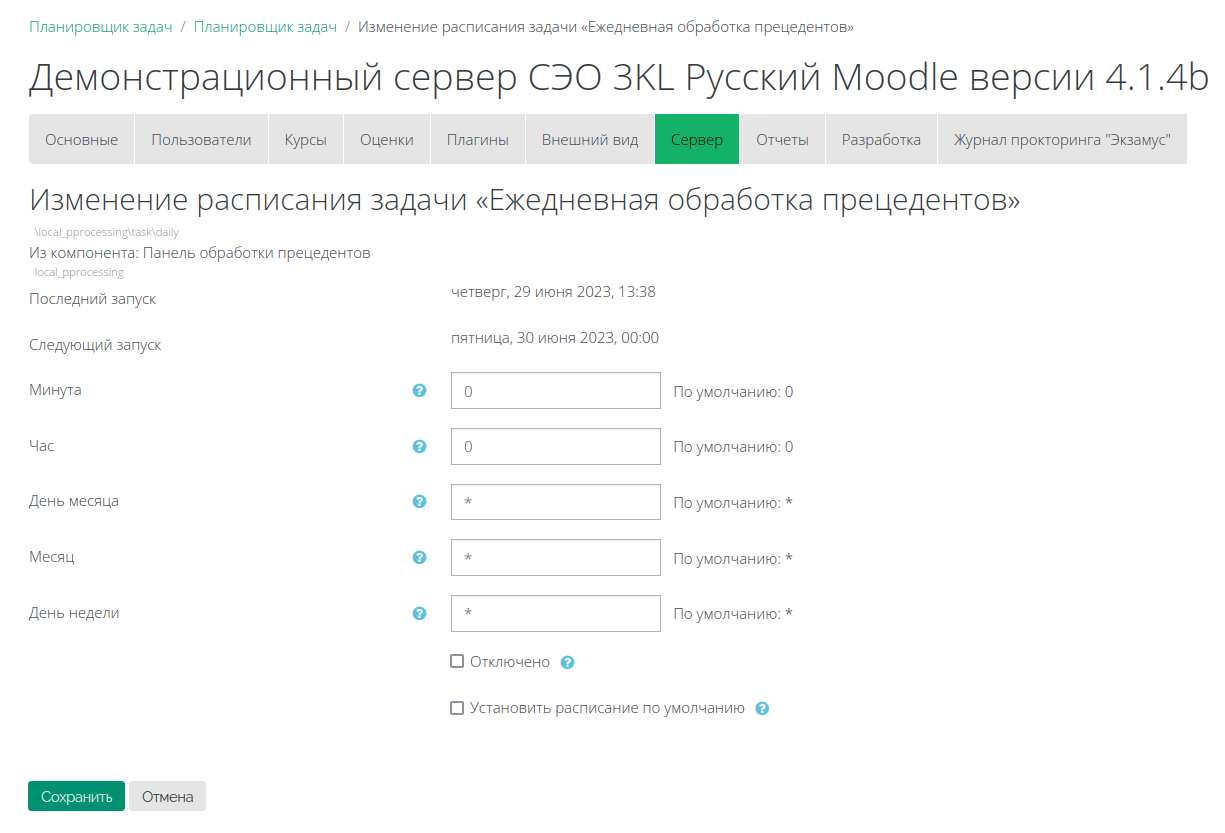Click Изменение расписания задачи page heading
The width and height of the screenshot is (1225, 833).
pyautogui.click(x=525, y=200)
